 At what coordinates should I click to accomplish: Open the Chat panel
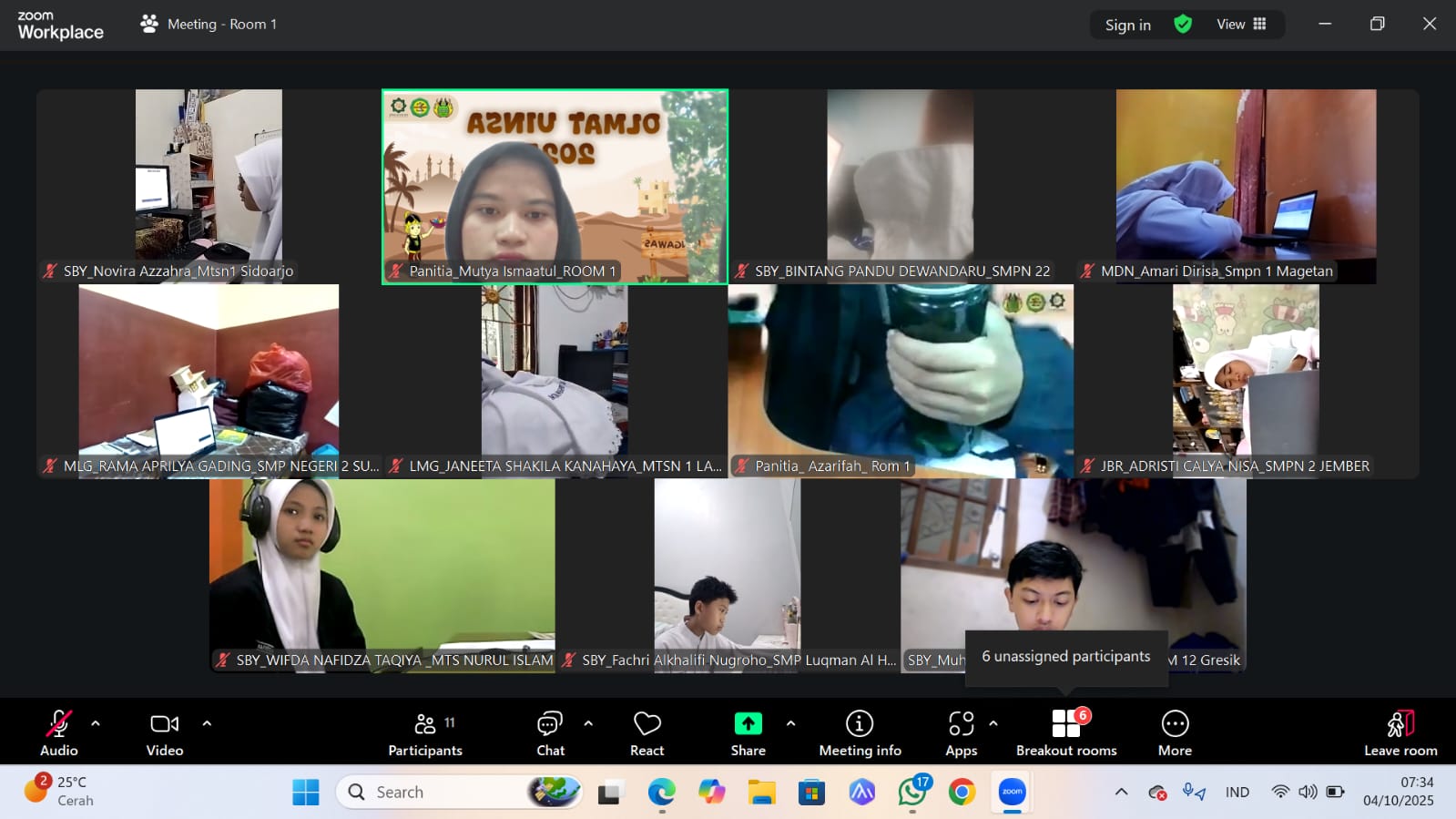550,733
